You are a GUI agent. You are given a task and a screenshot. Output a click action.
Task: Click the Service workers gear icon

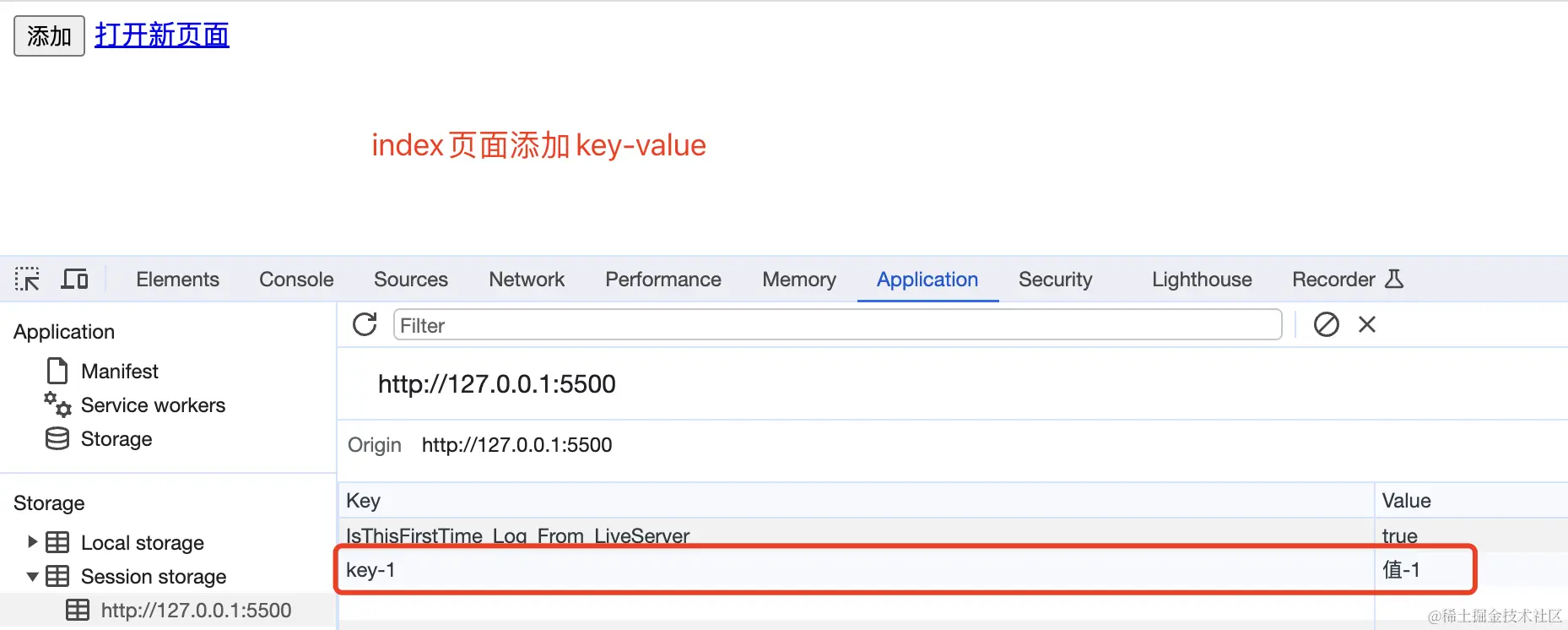[57, 405]
